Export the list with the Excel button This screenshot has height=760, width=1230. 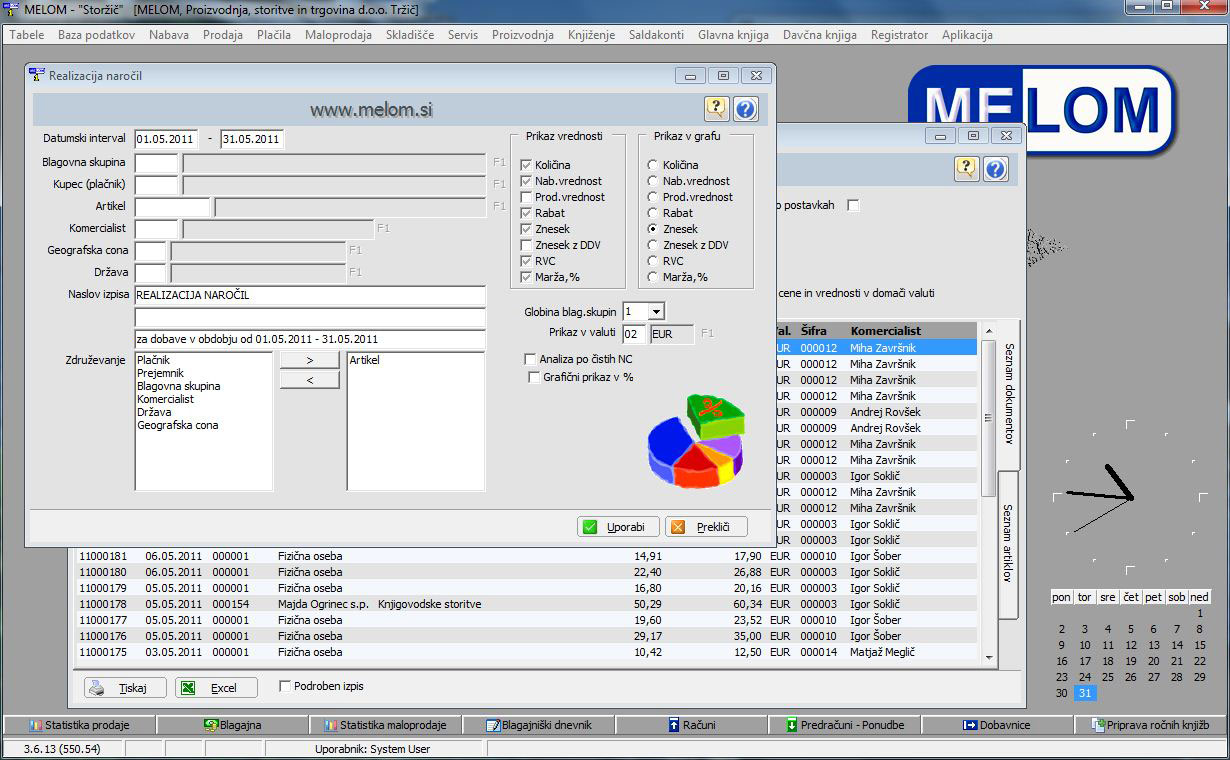[216, 688]
